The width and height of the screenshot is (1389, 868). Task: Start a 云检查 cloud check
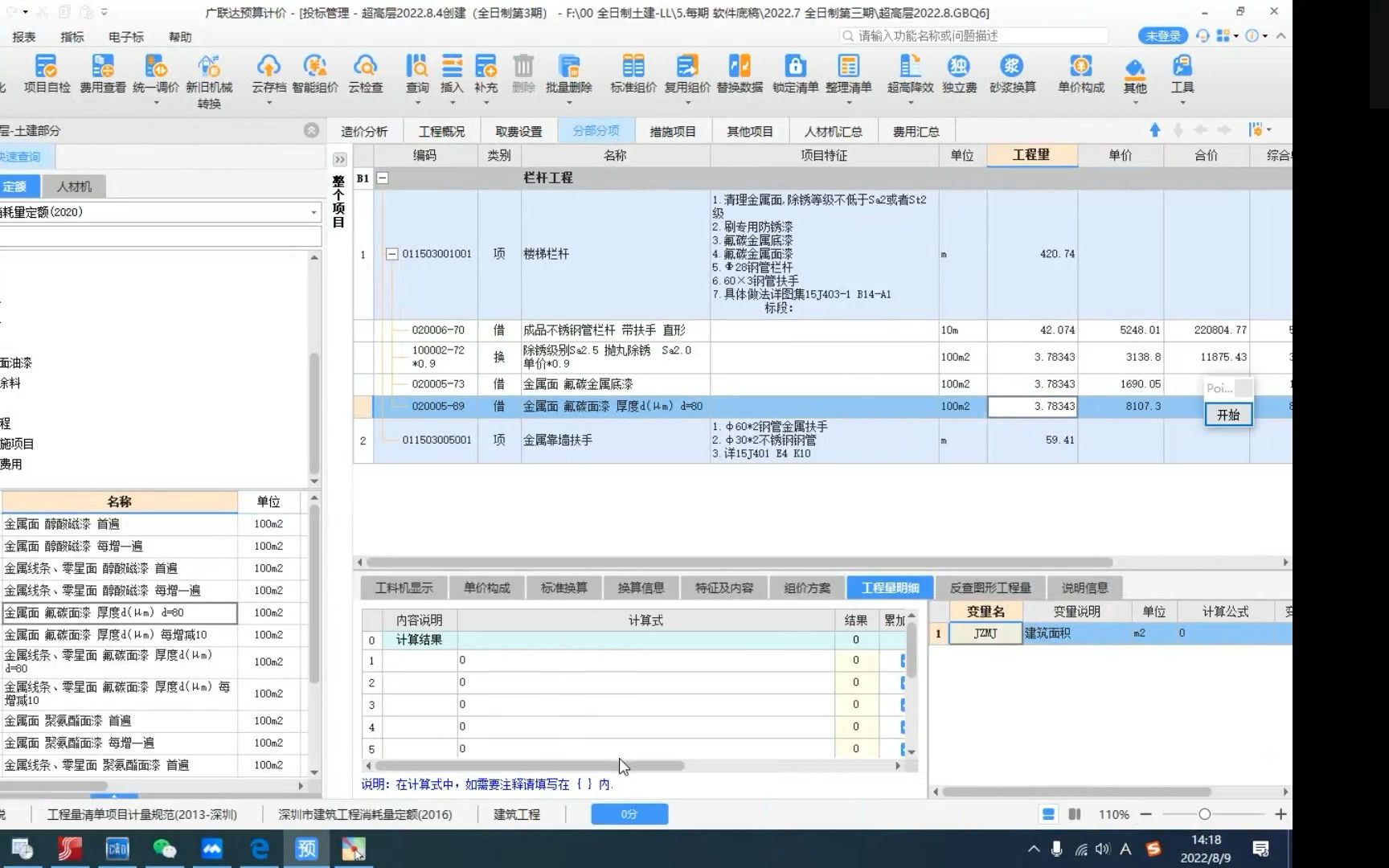pos(366,76)
